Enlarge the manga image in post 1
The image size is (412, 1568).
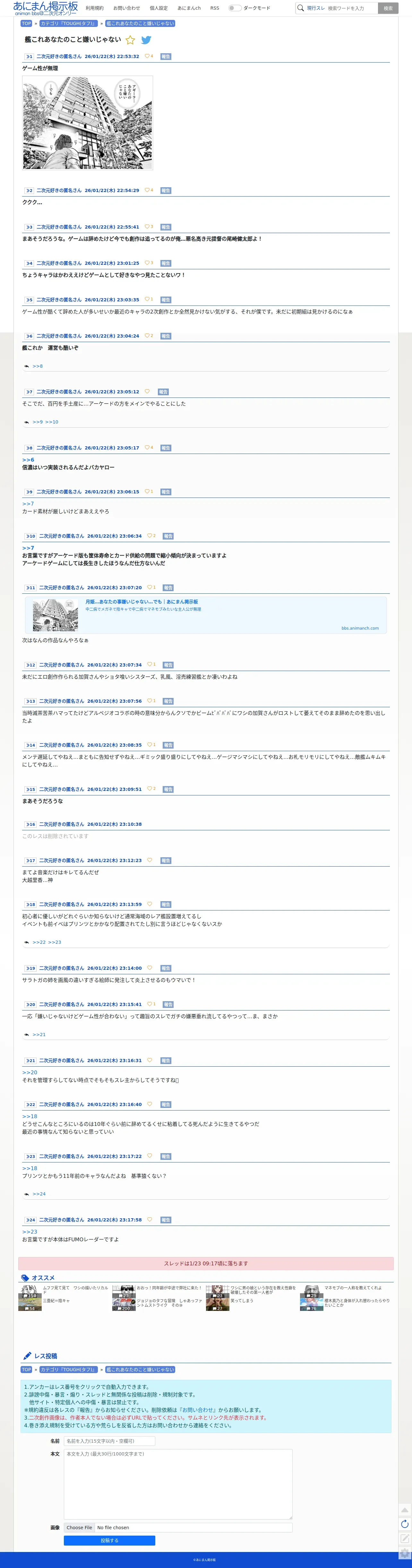(88, 123)
